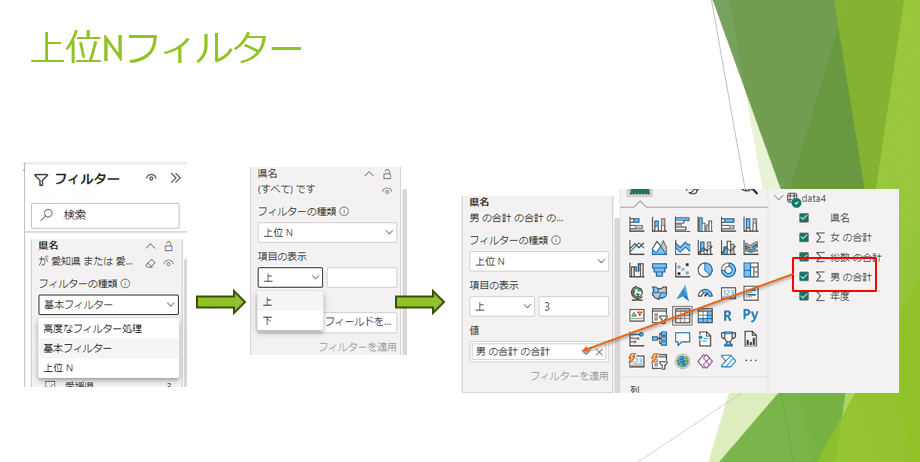Select the slicer visual
The height and width of the screenshot is (462, 920).
tap(659, 315)
